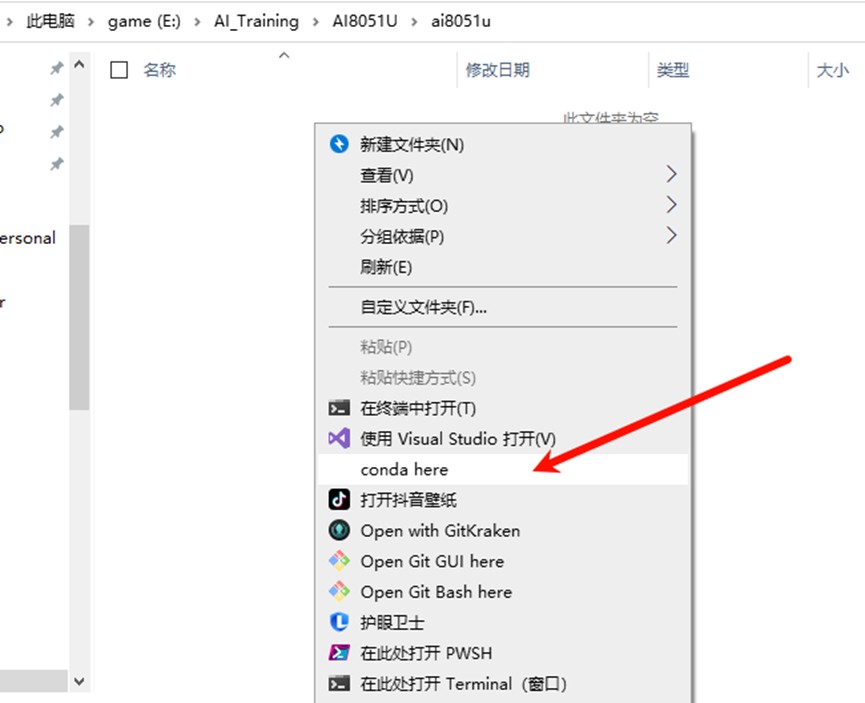Select 打开抖音壁纸 in the context menu
The height and width of the screenshot is (703, 865).
coord(503,500)
